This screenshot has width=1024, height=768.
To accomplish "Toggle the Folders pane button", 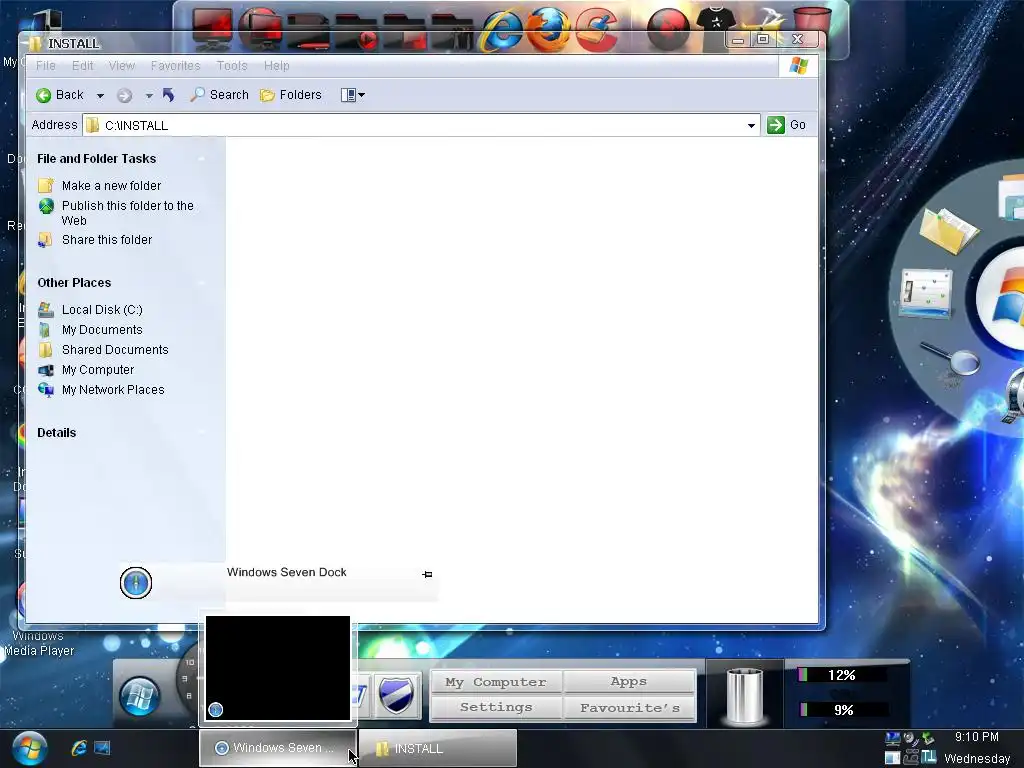I will tap(291, 95).
